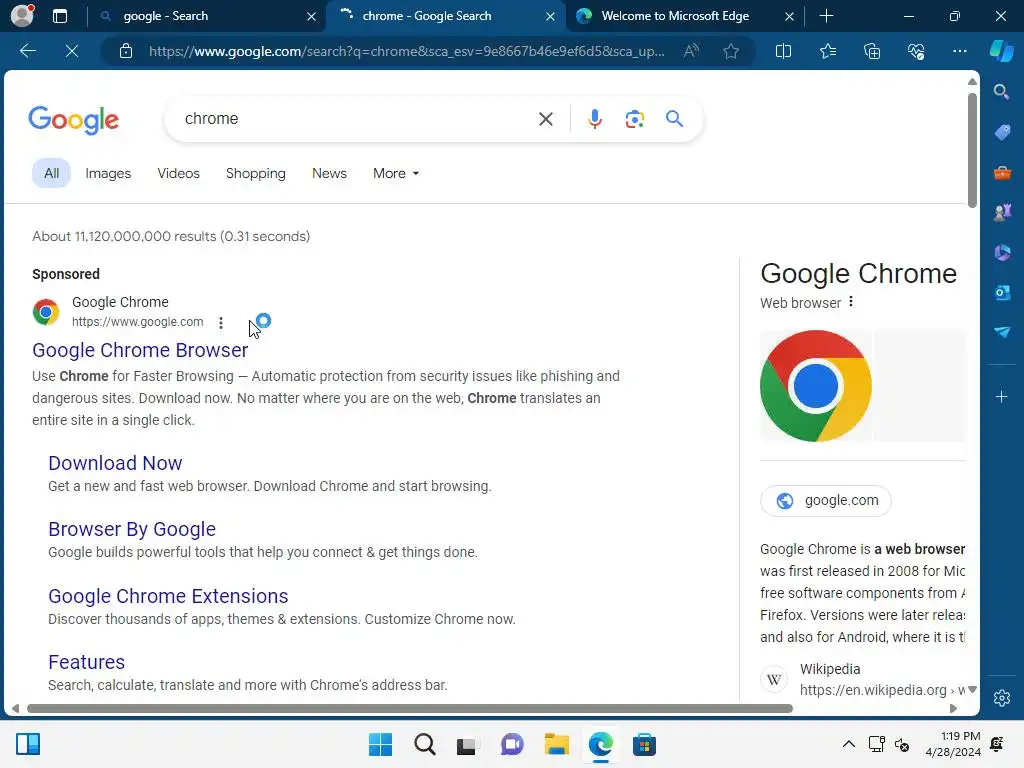The image size is (1024, 768).
Task: Select the Images results filter
Action: [108, 174]
